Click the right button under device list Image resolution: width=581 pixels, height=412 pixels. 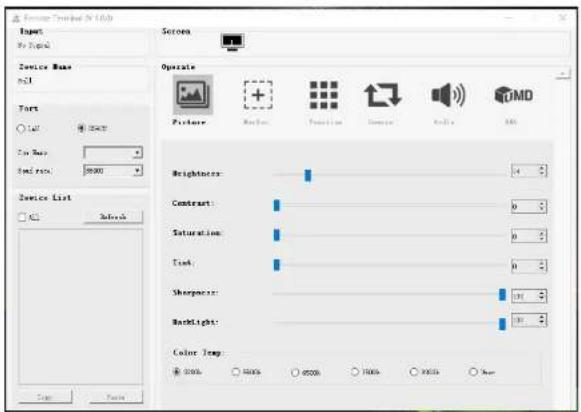pyautogui.click(x=116, y=397)
